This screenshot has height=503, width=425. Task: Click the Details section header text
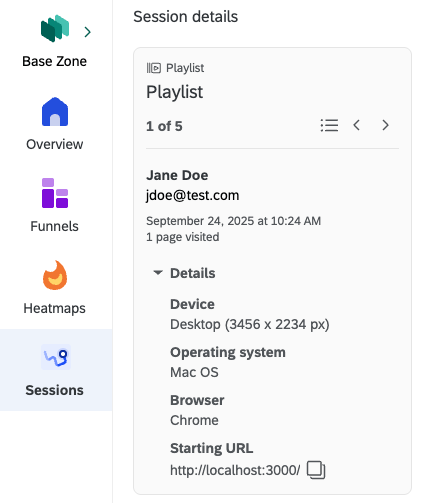[x=193, y=273]
